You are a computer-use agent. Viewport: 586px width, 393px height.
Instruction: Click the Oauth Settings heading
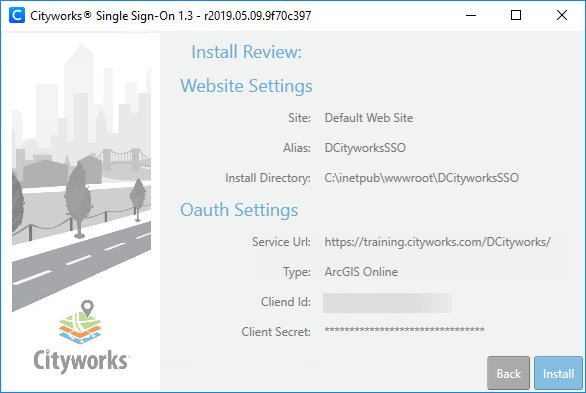click(x=239, y=210)
